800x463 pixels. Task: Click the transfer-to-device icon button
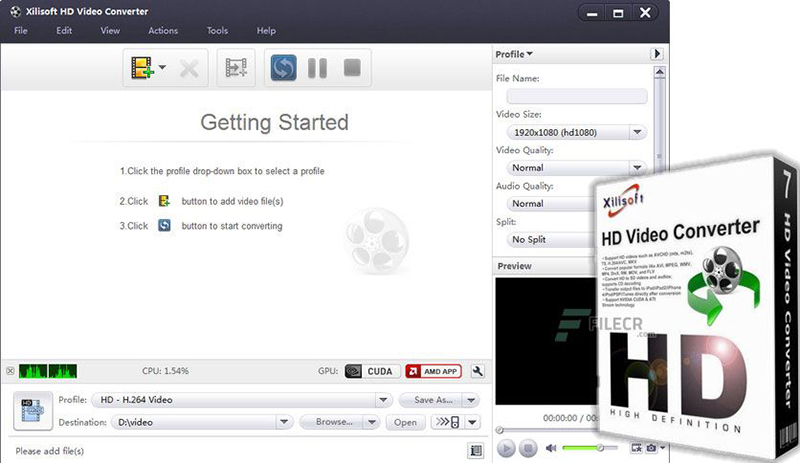tap(448, 422)
